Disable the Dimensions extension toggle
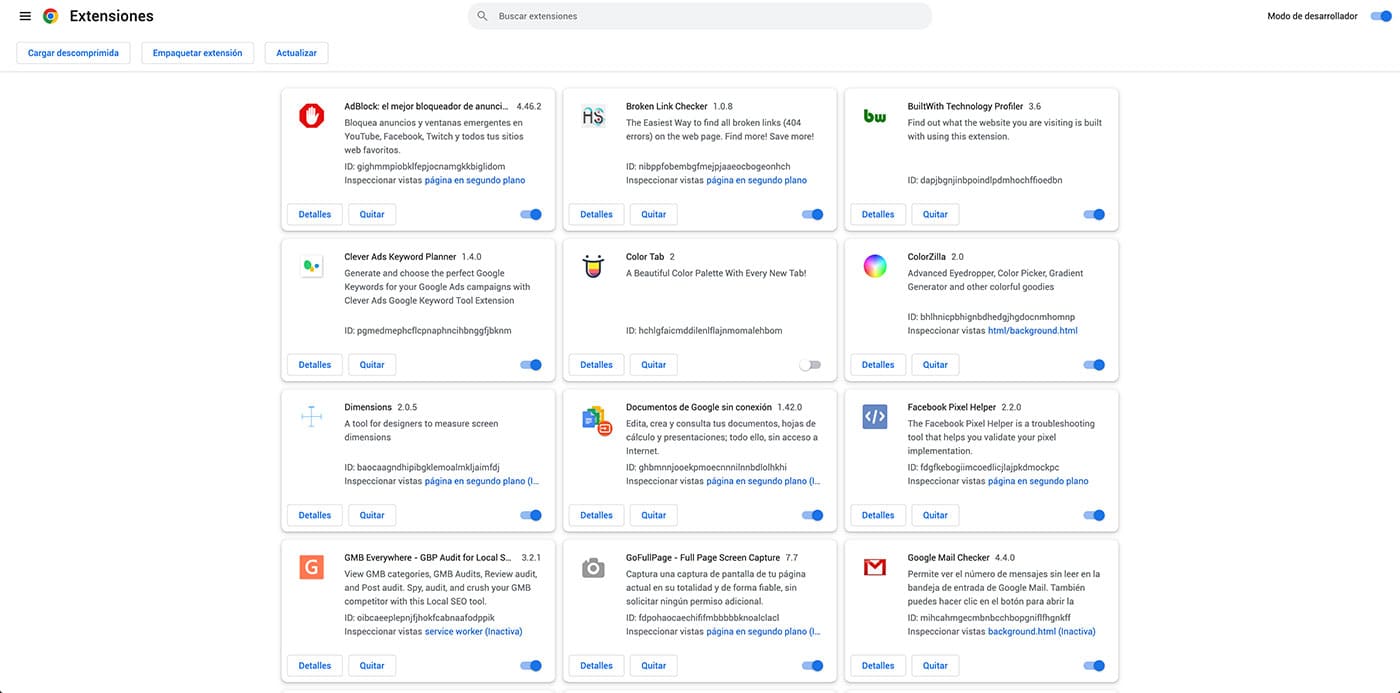 pos(531,515)
